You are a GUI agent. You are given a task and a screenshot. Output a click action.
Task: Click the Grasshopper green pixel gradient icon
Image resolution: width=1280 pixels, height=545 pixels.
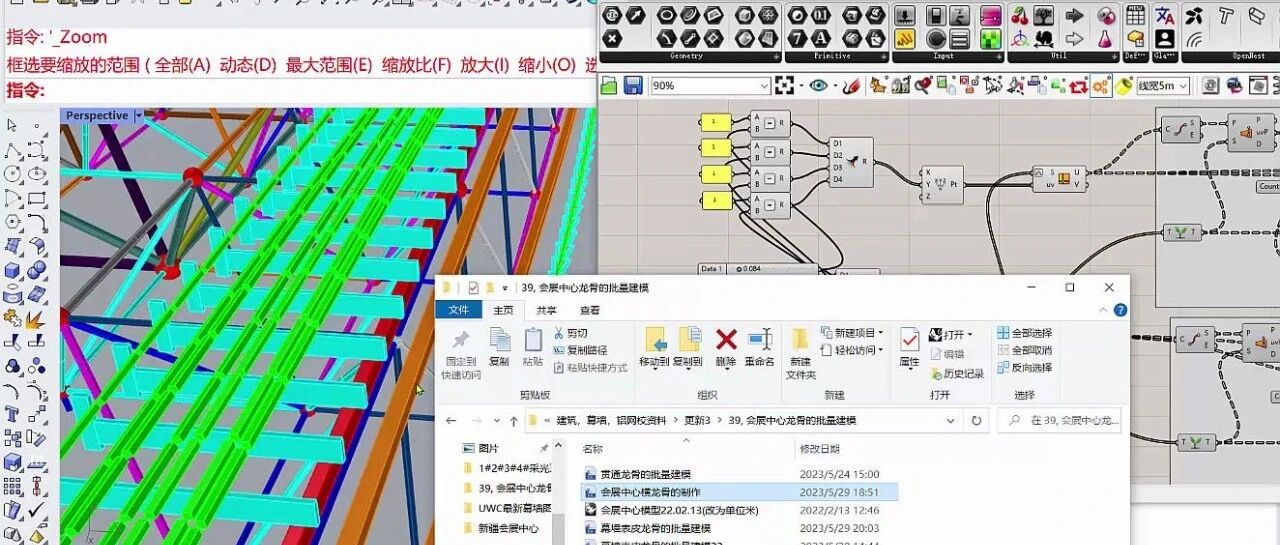coord(990,39)
